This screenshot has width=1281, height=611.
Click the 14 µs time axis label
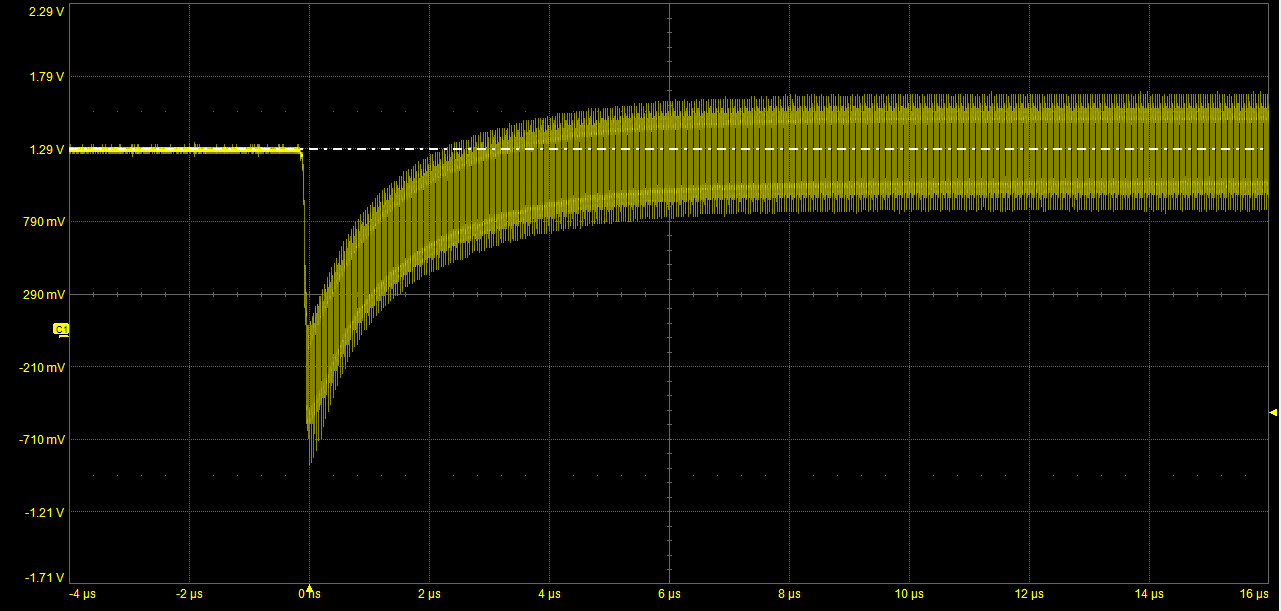[x=1150, y=595]
